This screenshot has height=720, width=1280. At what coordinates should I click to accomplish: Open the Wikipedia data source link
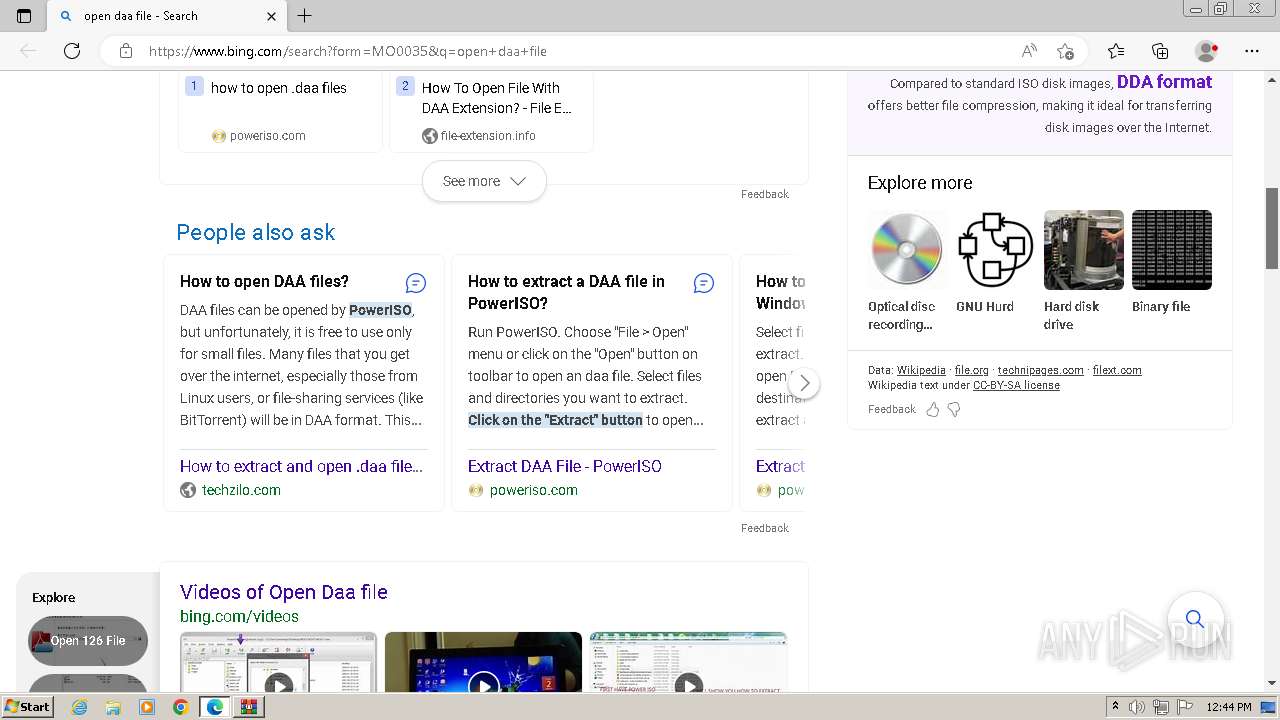[921, 370]
